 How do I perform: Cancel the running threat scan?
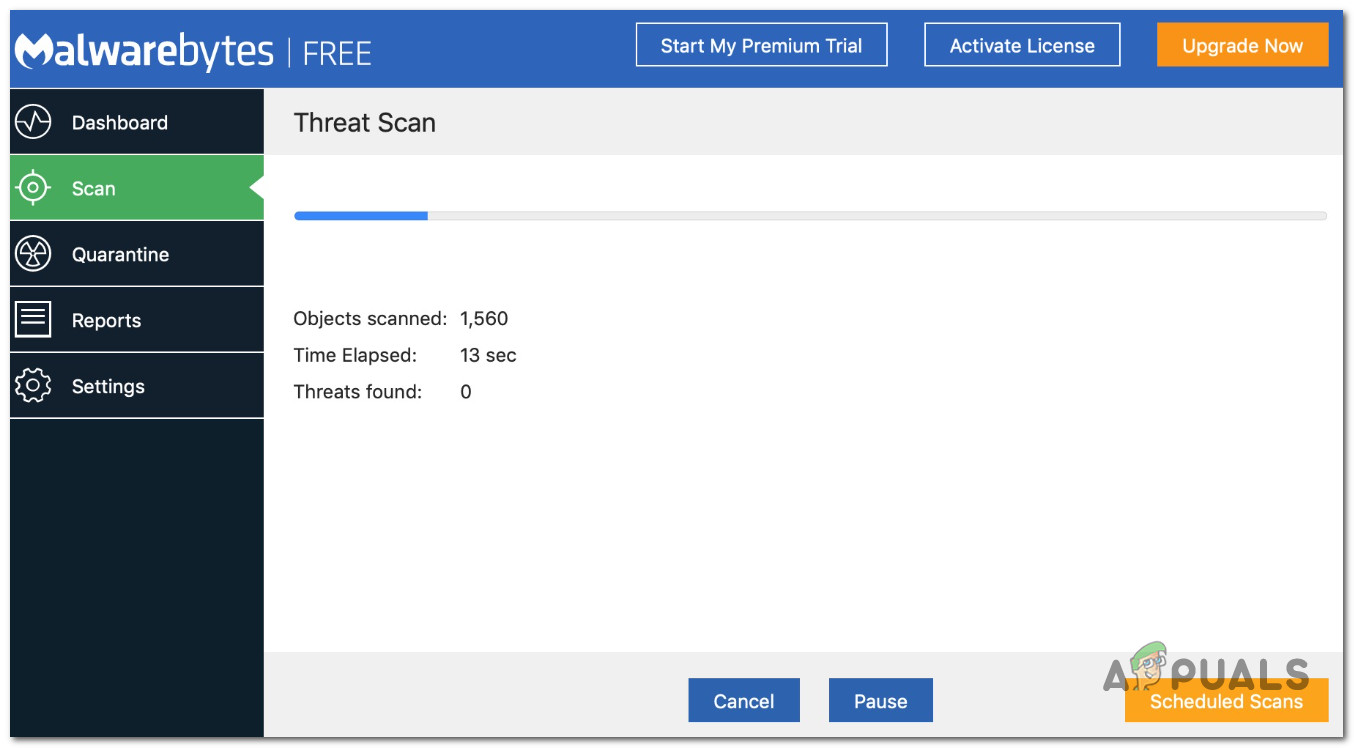tap(744, 701)
